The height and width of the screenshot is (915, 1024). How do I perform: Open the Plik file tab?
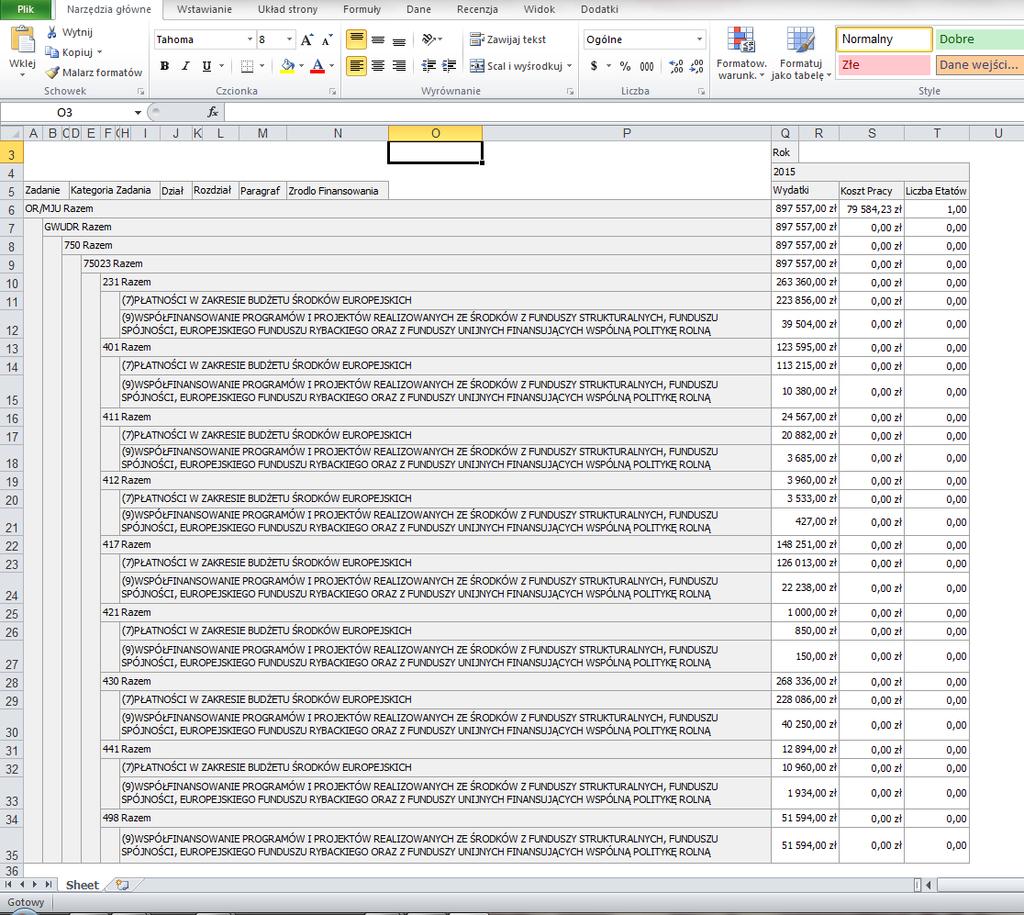pos(25,9)
